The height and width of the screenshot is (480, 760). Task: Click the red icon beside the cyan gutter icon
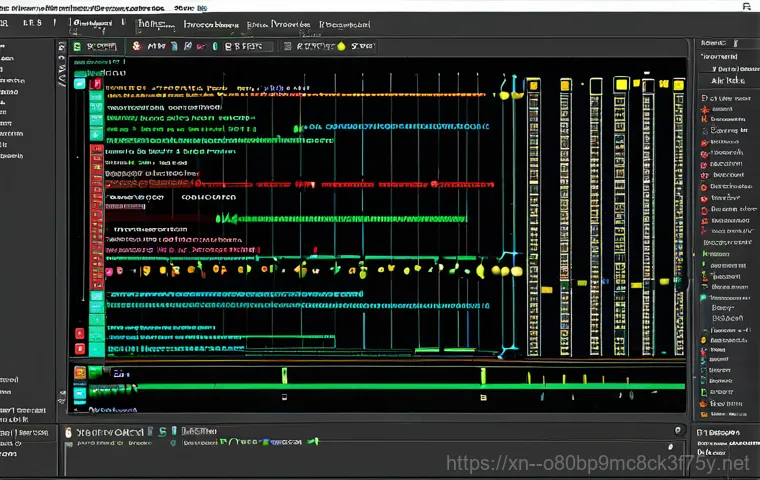click(96, 84)
